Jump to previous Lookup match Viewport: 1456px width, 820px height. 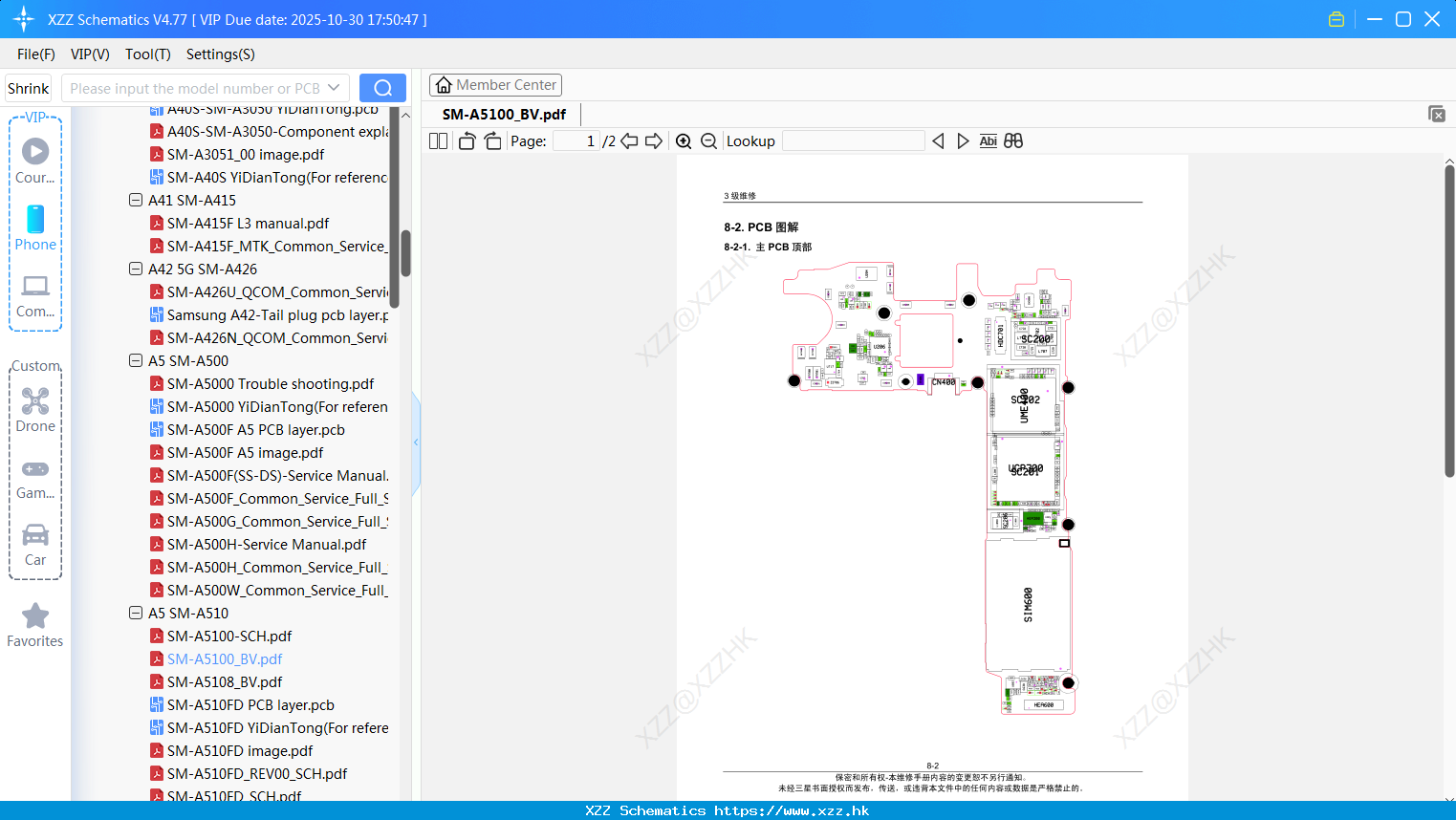click(x=938, y=141)
